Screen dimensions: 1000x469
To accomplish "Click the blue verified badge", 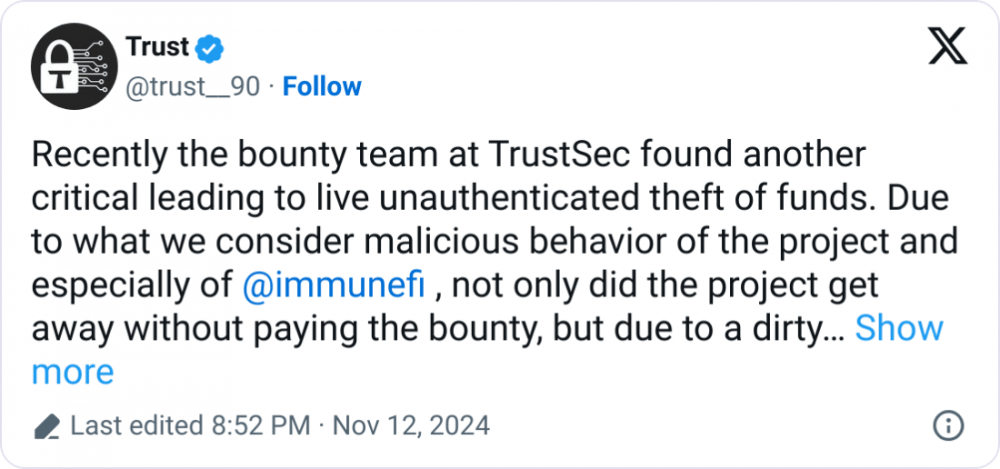I will (210, 49).
